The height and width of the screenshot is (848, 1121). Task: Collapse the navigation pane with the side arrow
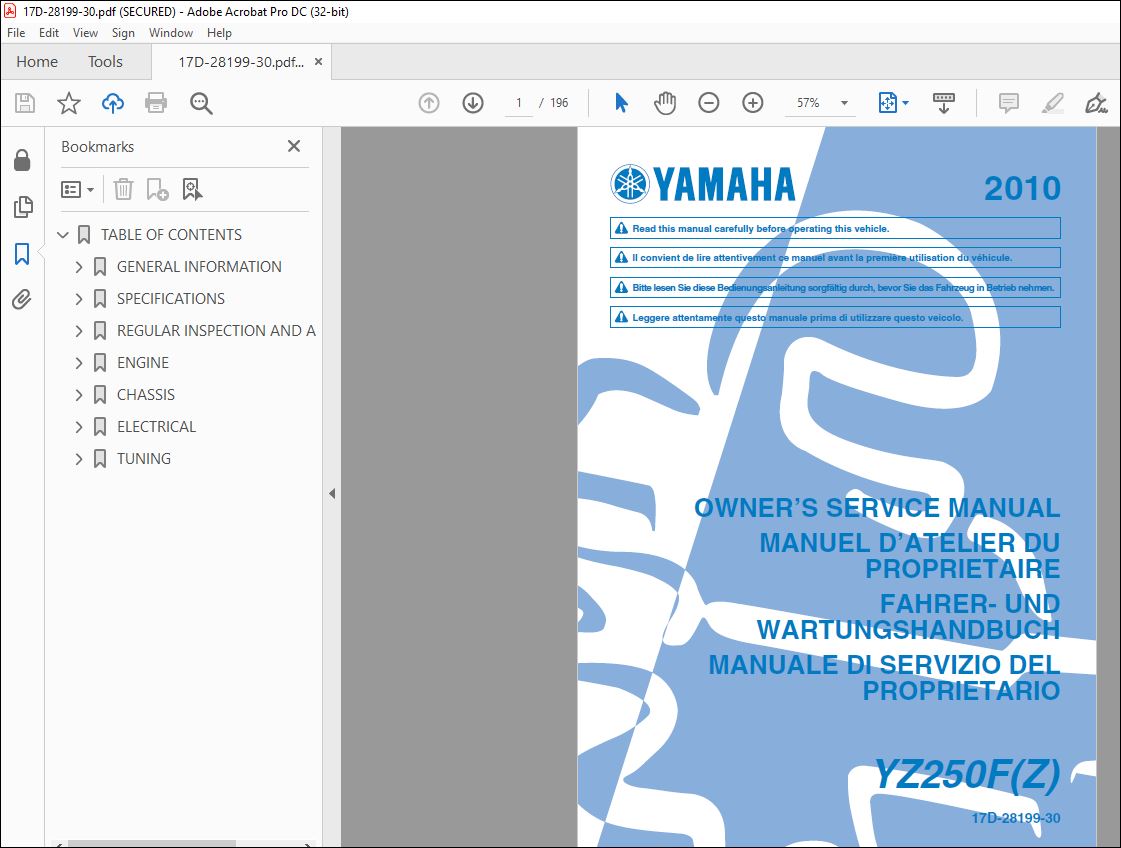coord(332,493)
